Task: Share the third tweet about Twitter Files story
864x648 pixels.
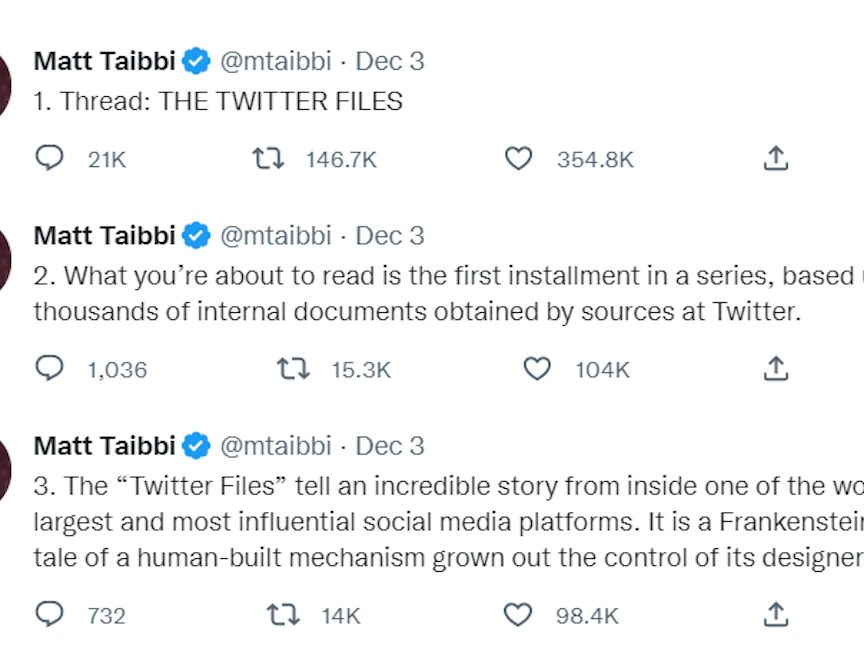Action: 776,614
